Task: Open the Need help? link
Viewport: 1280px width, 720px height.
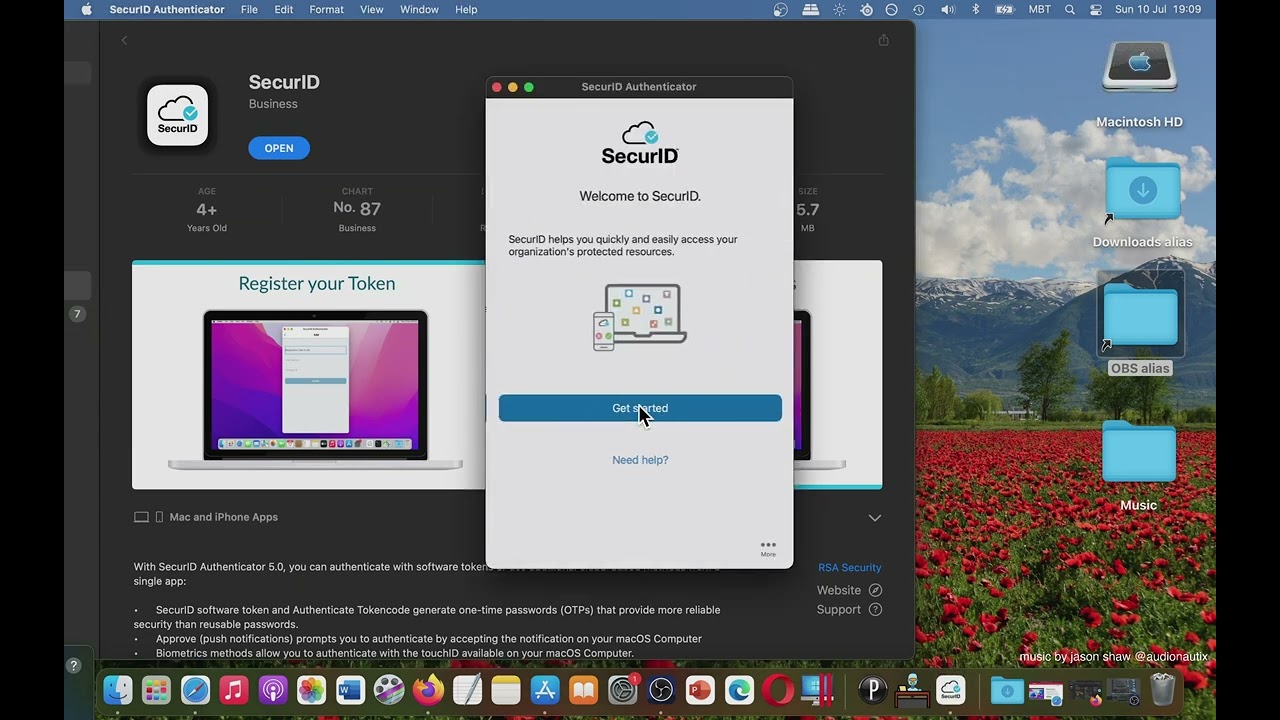Action: click(x=640, y=460)
